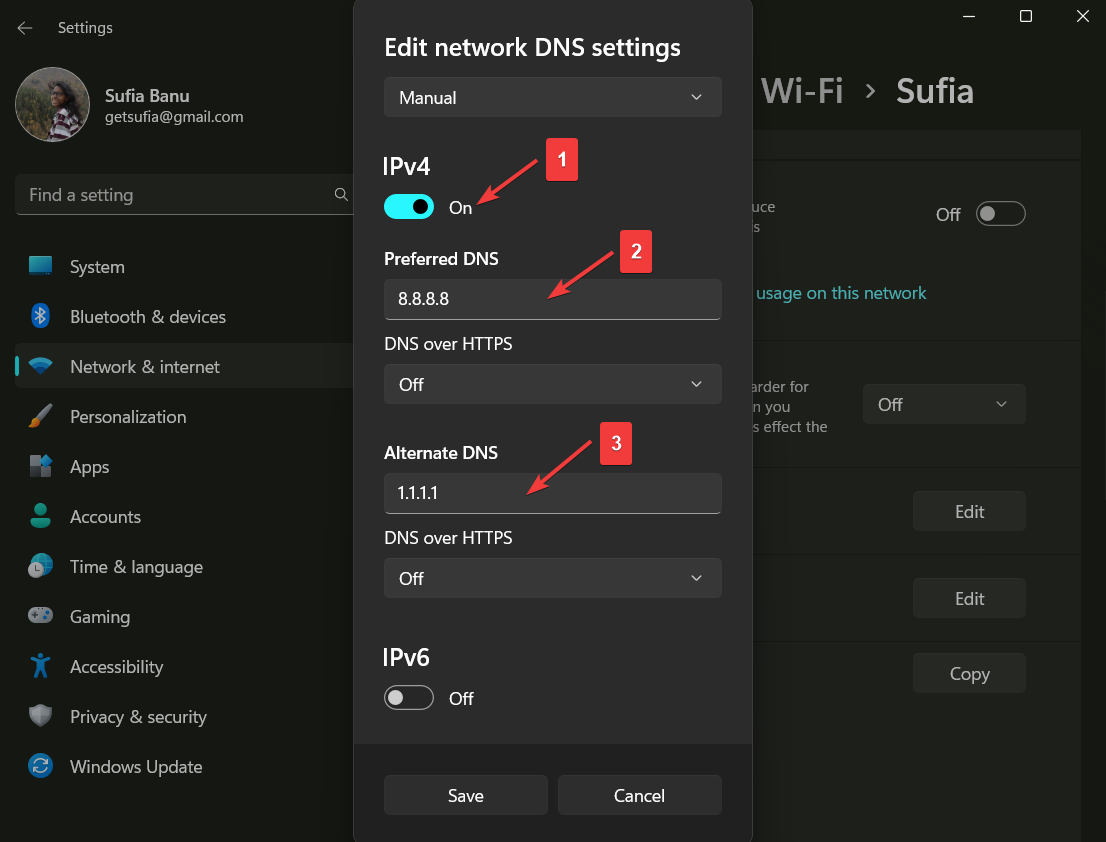
Task: Open System settings from the sidebar
Action: (x=41, y=266)
